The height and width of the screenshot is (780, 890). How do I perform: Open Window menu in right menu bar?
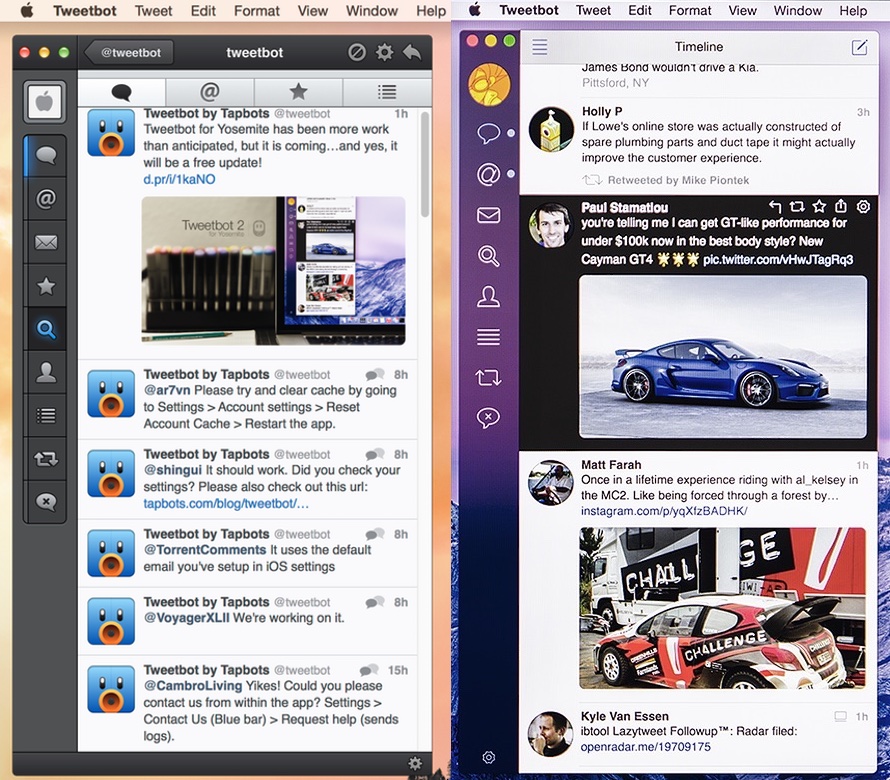point(797,10)
